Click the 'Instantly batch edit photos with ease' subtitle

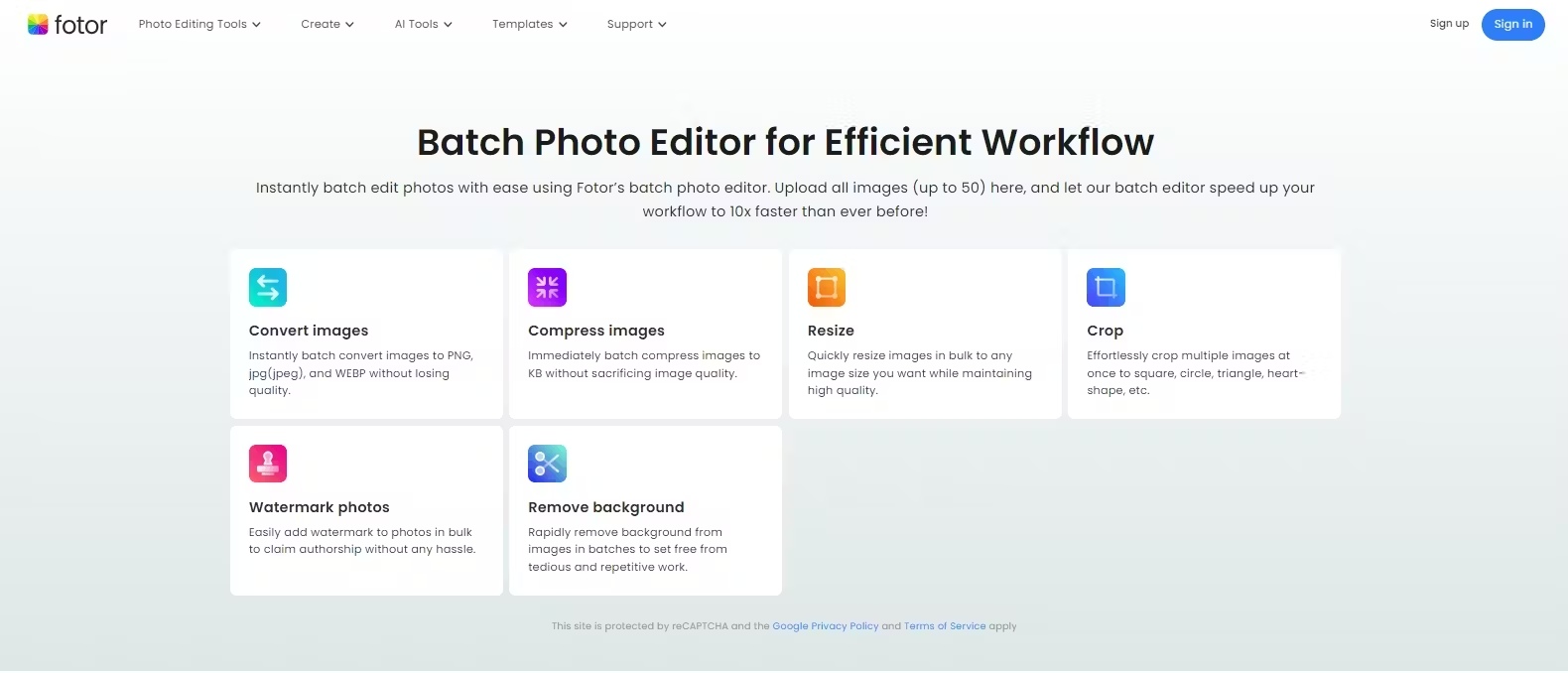[785, 200]
